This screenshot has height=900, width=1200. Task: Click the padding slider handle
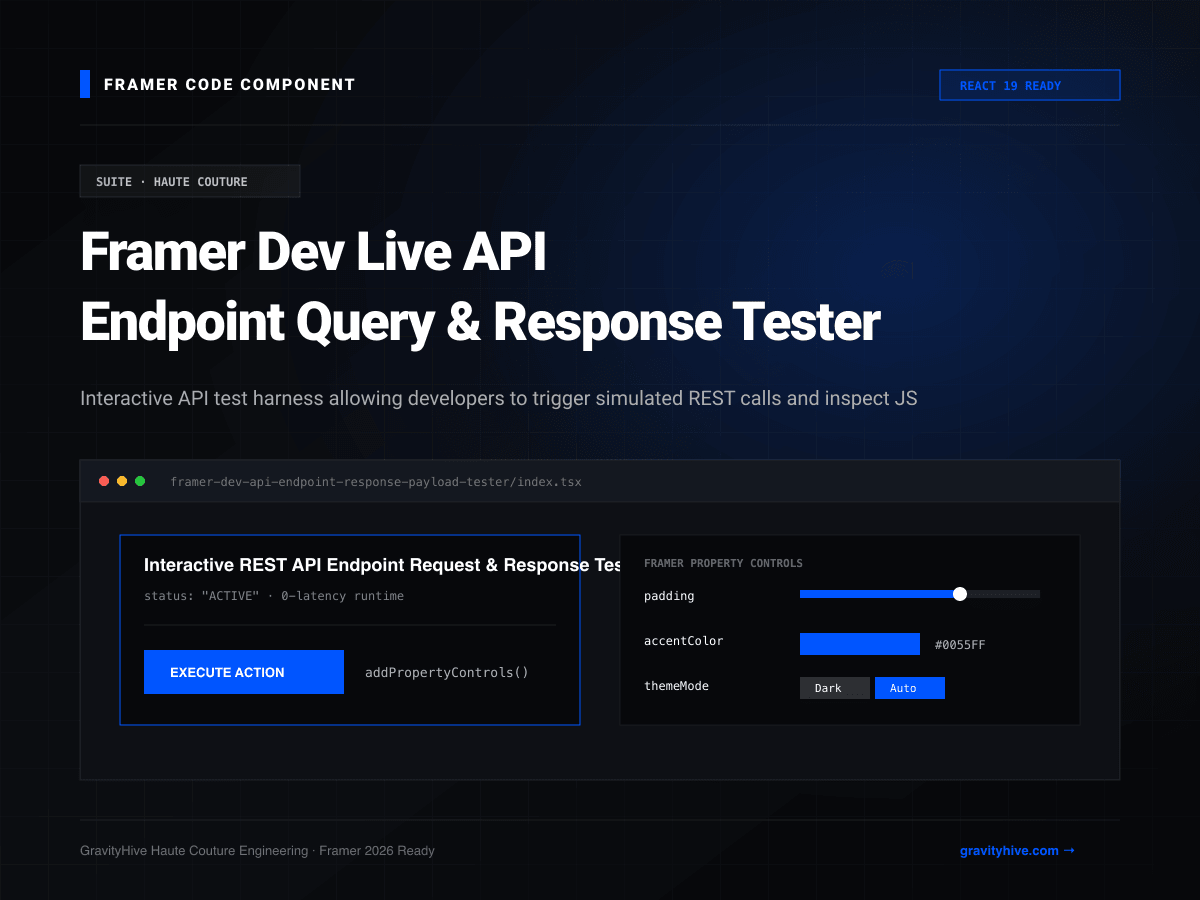(x=960, y=594)
